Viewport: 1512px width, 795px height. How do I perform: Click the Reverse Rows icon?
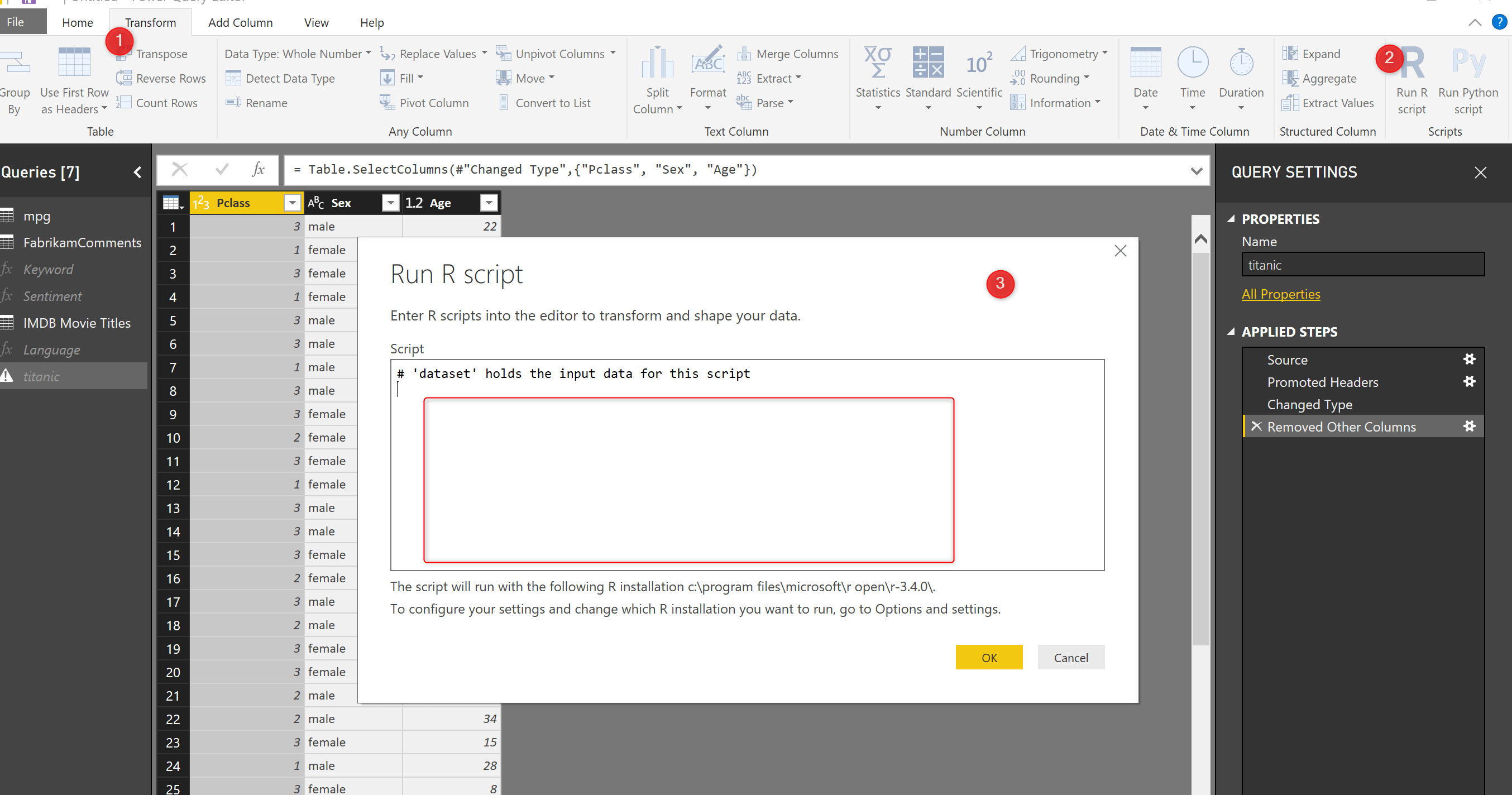coord(124,78)
